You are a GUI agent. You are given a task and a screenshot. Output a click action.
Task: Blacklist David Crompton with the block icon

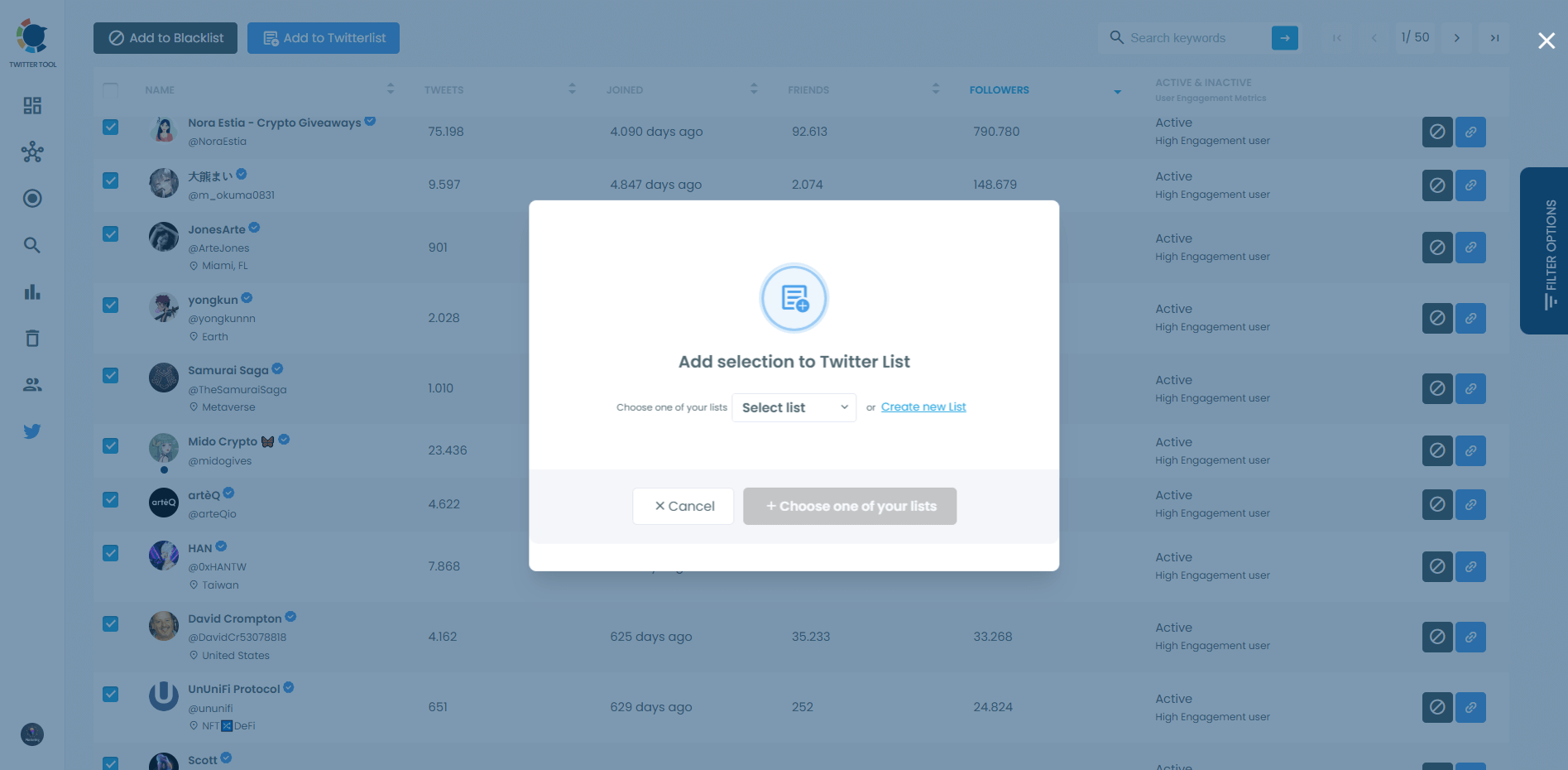click(x=1437, y=637)
